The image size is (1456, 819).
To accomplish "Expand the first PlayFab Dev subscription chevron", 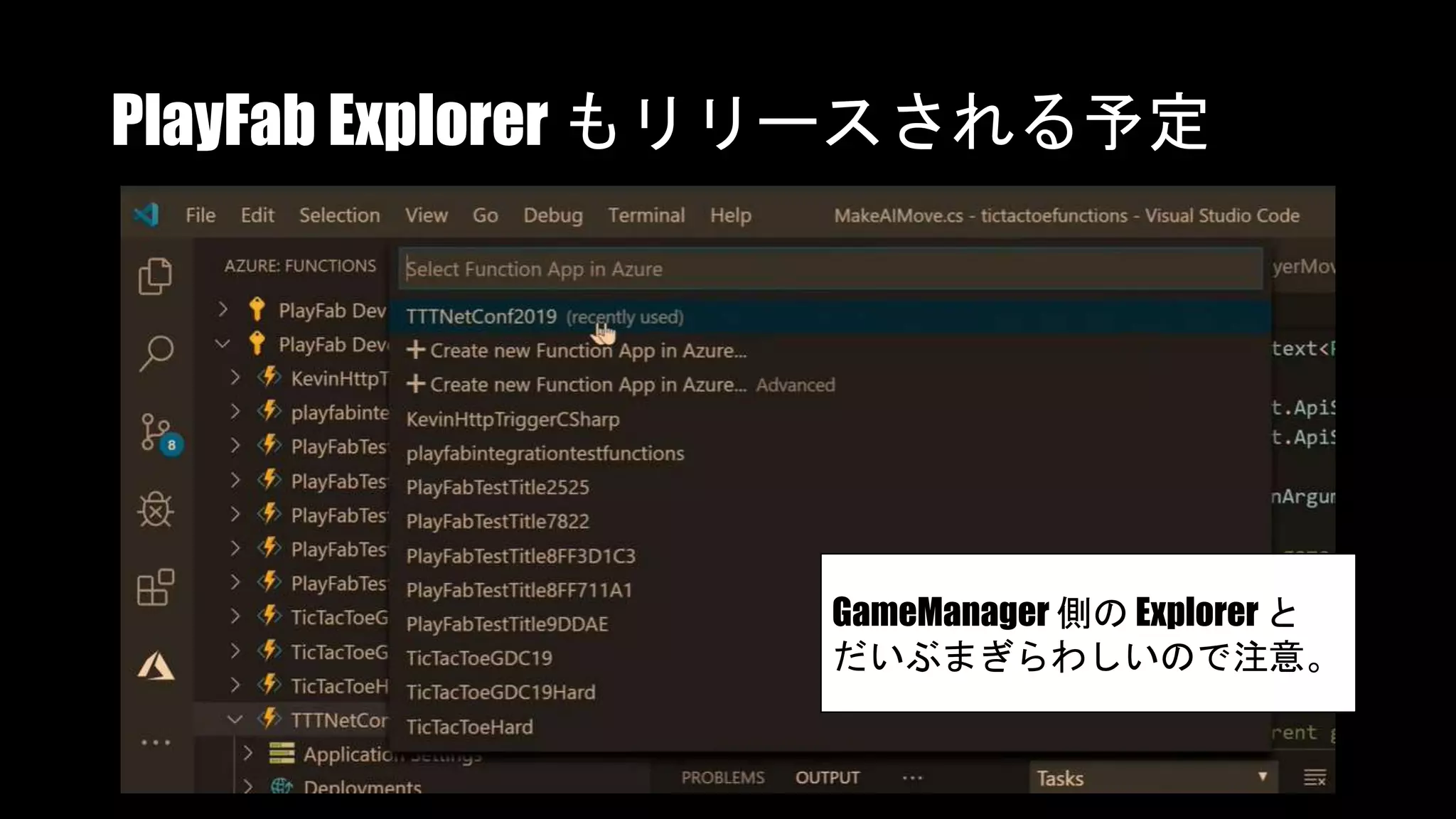I will pyautogui.click(x=223, y=309).
